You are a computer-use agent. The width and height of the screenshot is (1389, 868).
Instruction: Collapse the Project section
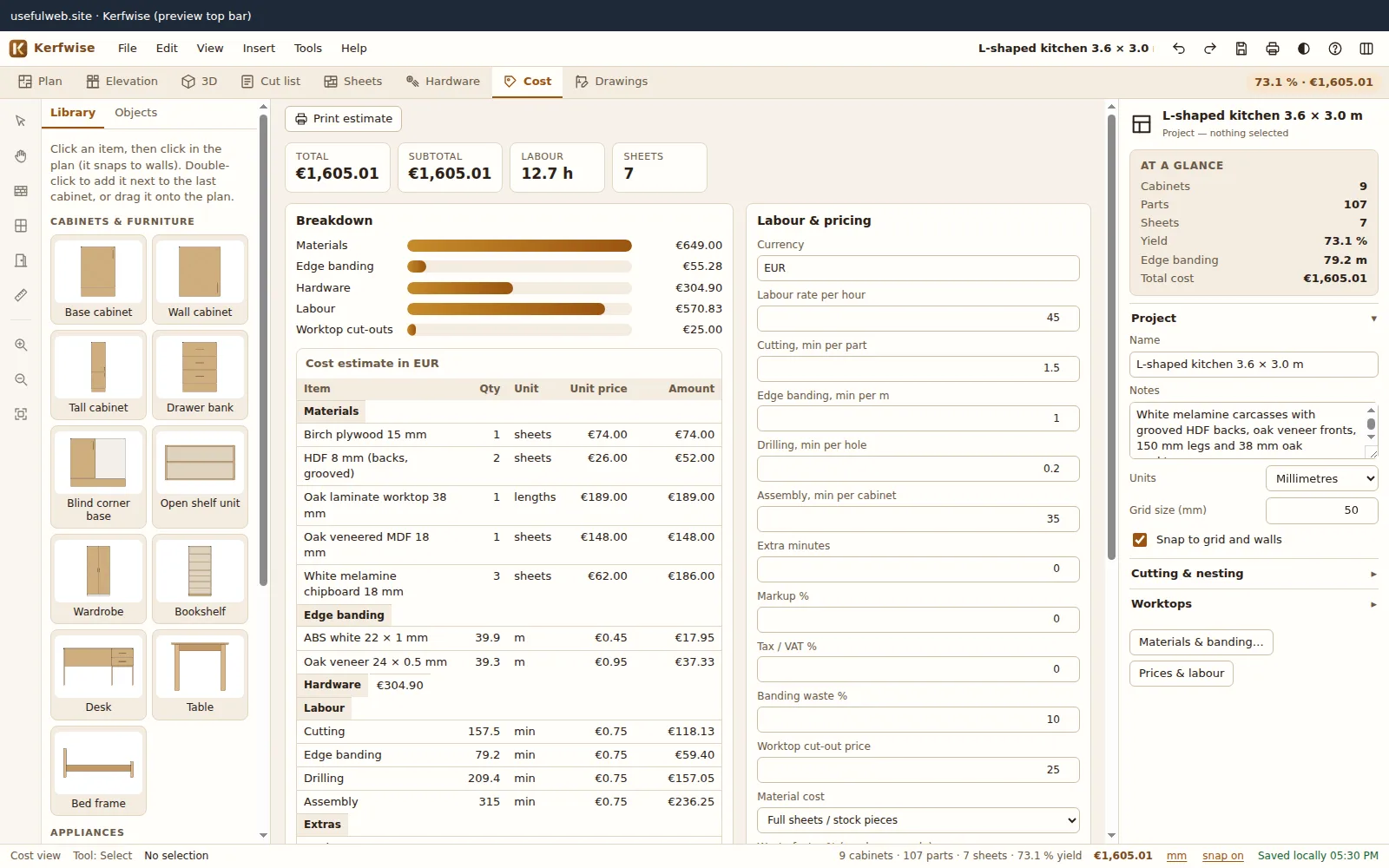click(x=1254, y=319)
